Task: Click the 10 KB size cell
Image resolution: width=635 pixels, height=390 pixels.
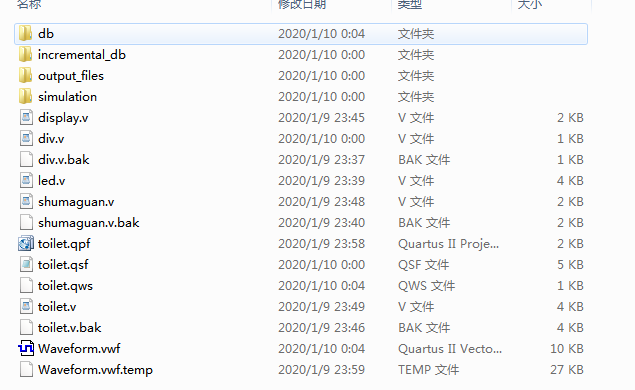Action: (567, 349)
